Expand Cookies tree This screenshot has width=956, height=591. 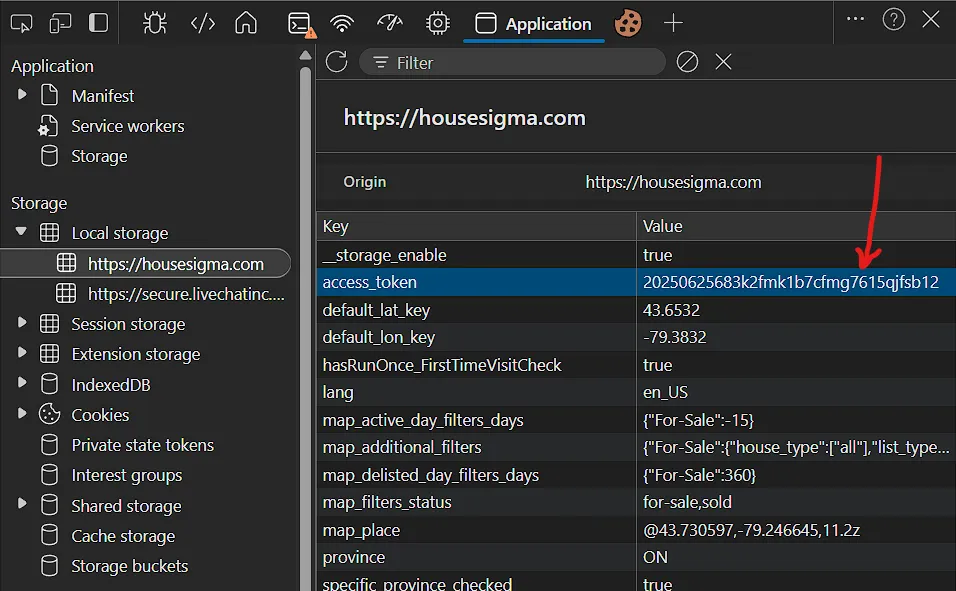click(x=22, y=413)
